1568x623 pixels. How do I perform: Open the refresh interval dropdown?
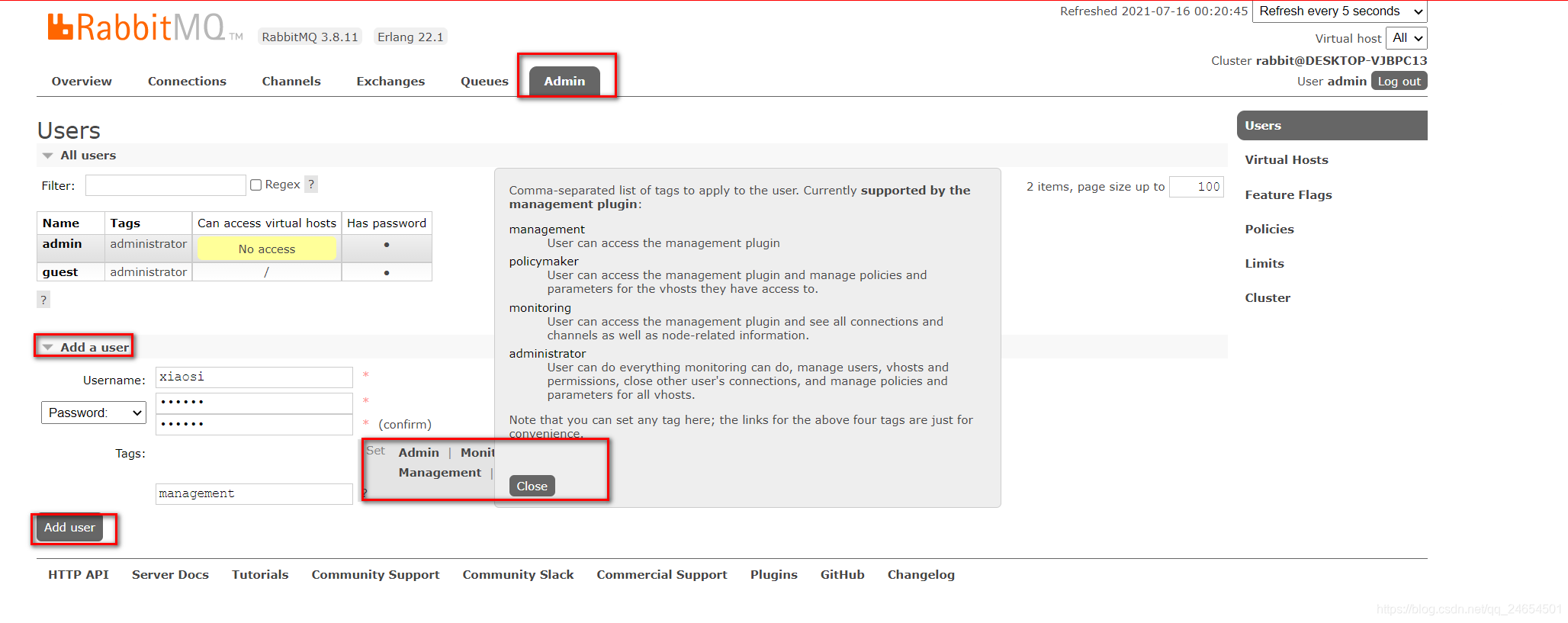1340,11
